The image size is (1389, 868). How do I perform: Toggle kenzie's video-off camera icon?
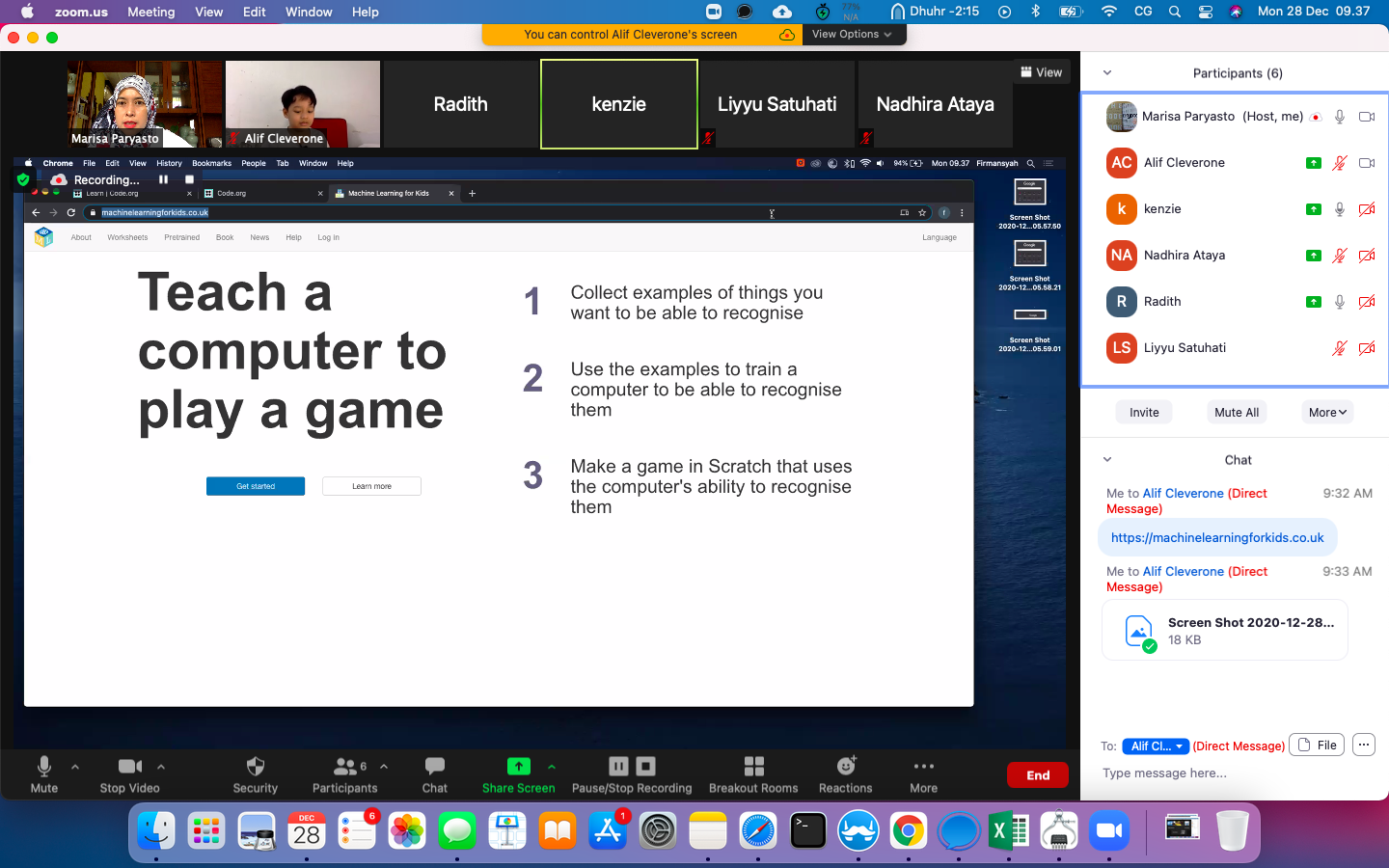tap(1367, 209)
